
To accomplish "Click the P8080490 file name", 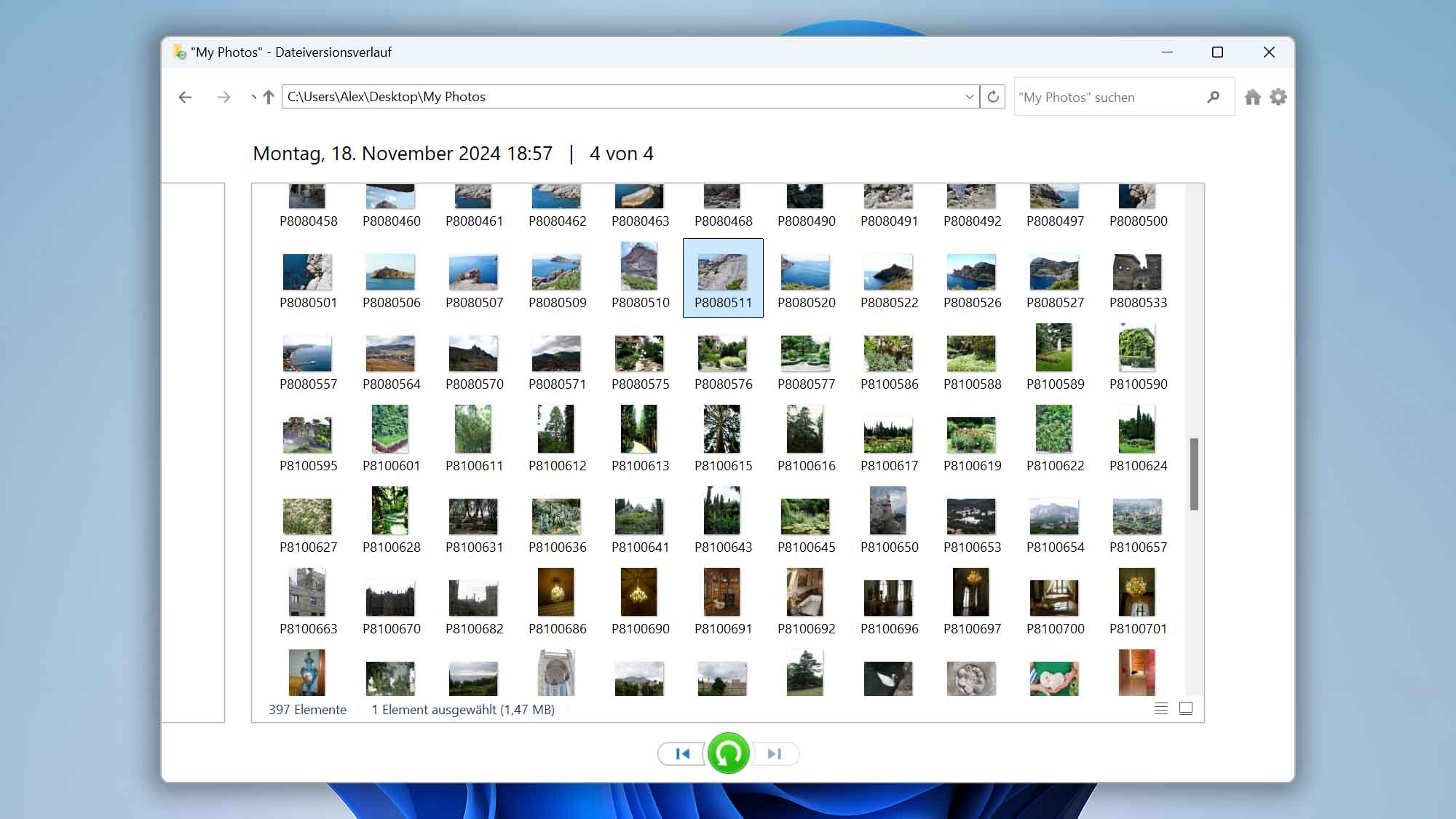I will tap(807, 221).
